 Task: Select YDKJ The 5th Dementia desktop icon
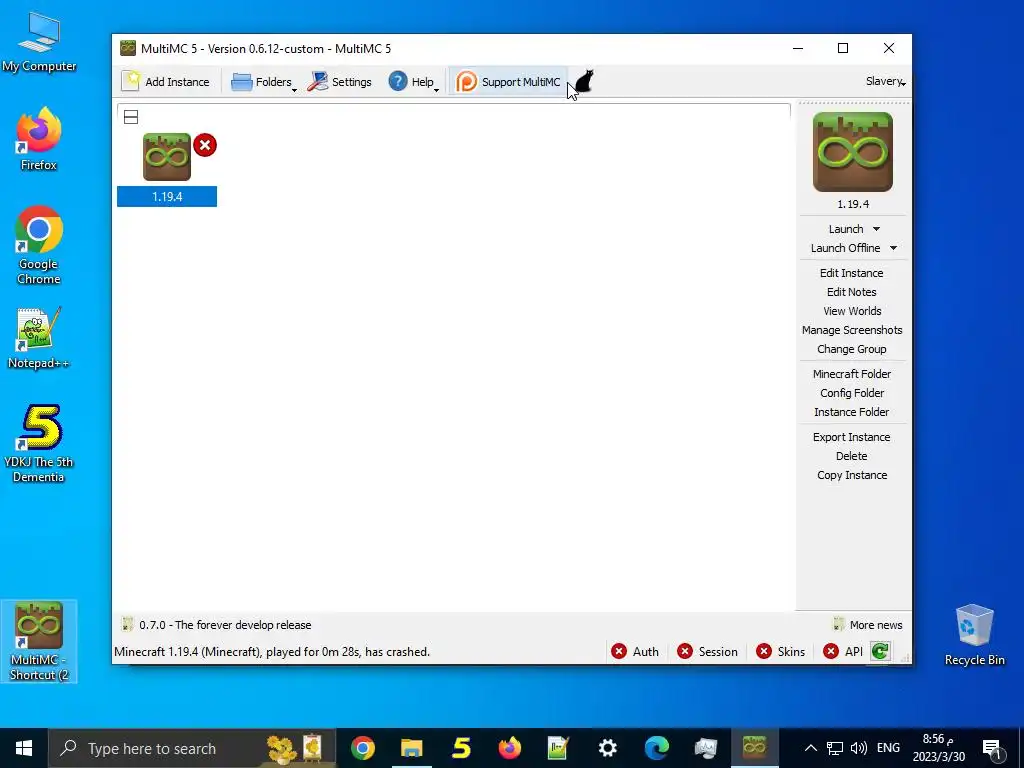click(x=39, y=443)
